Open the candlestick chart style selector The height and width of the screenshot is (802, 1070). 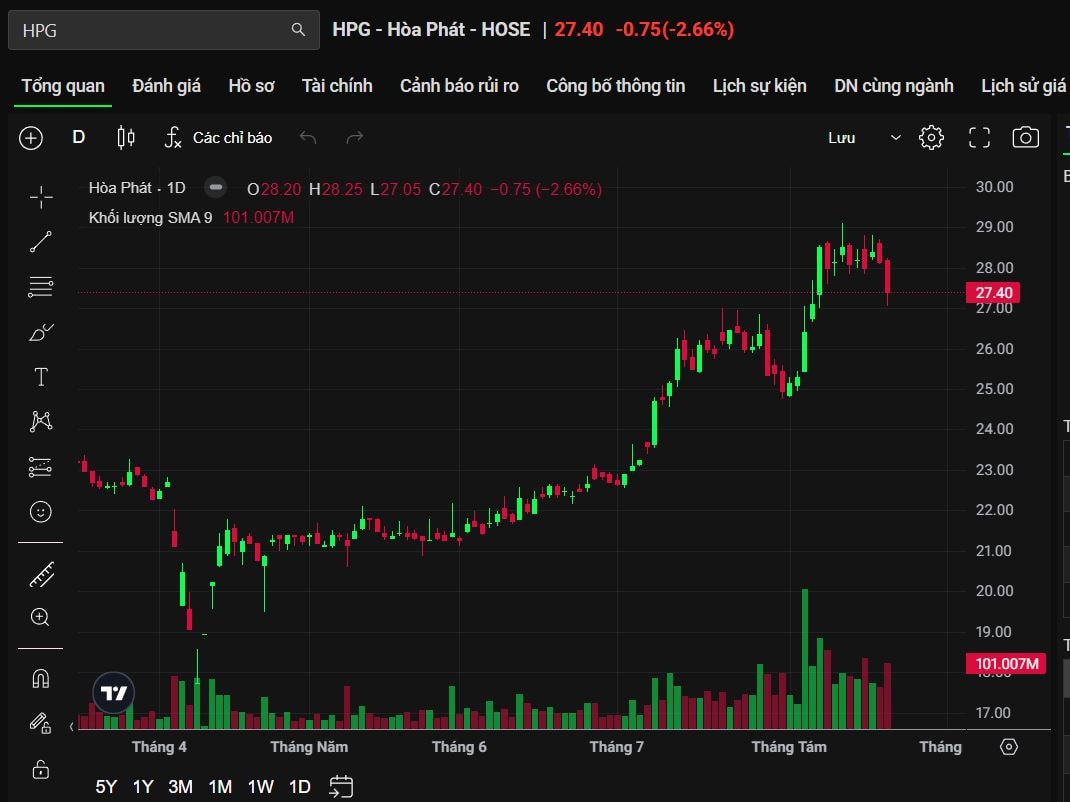126,138
